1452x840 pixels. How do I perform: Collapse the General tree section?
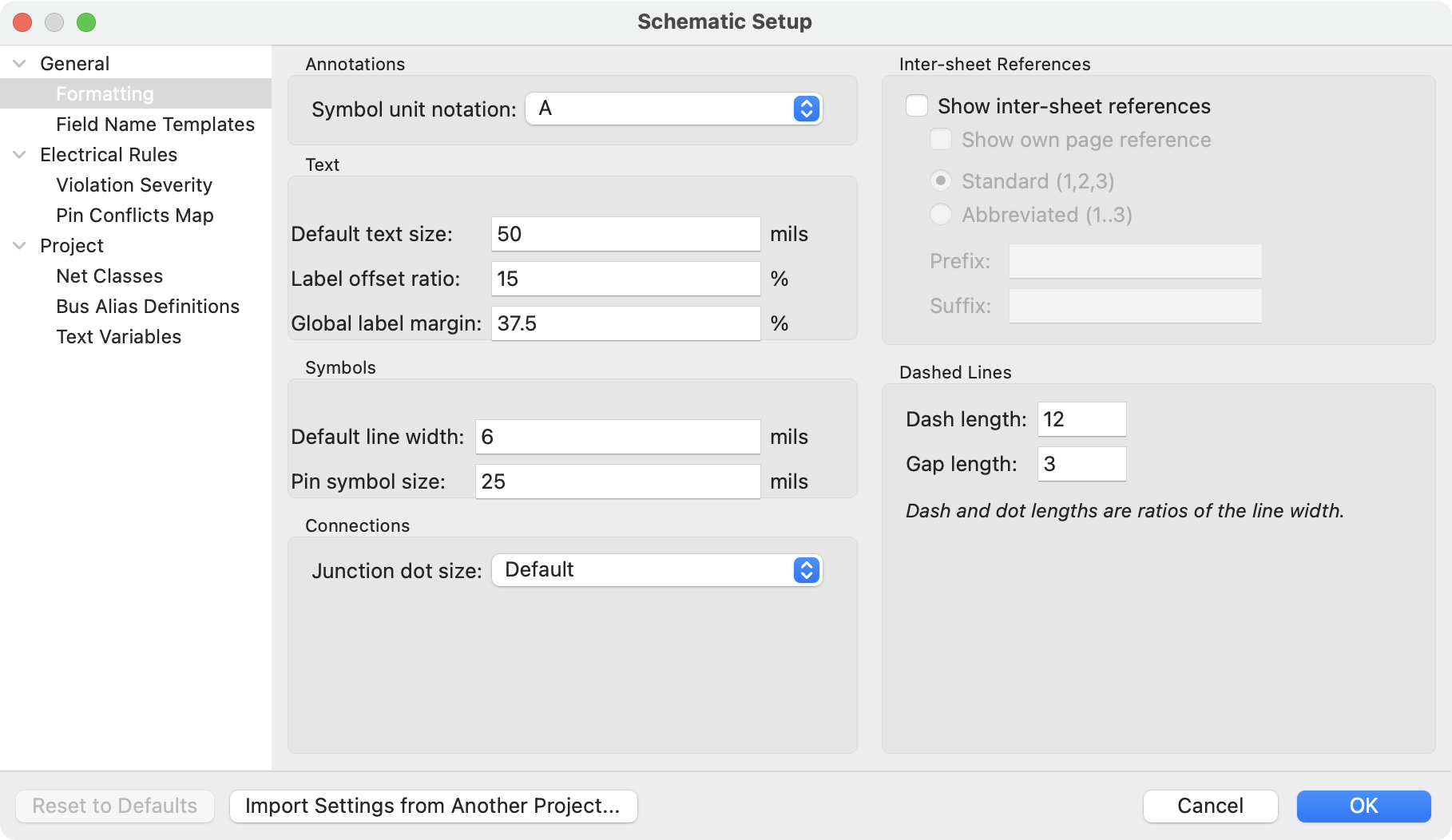click(x=18, y=63)
